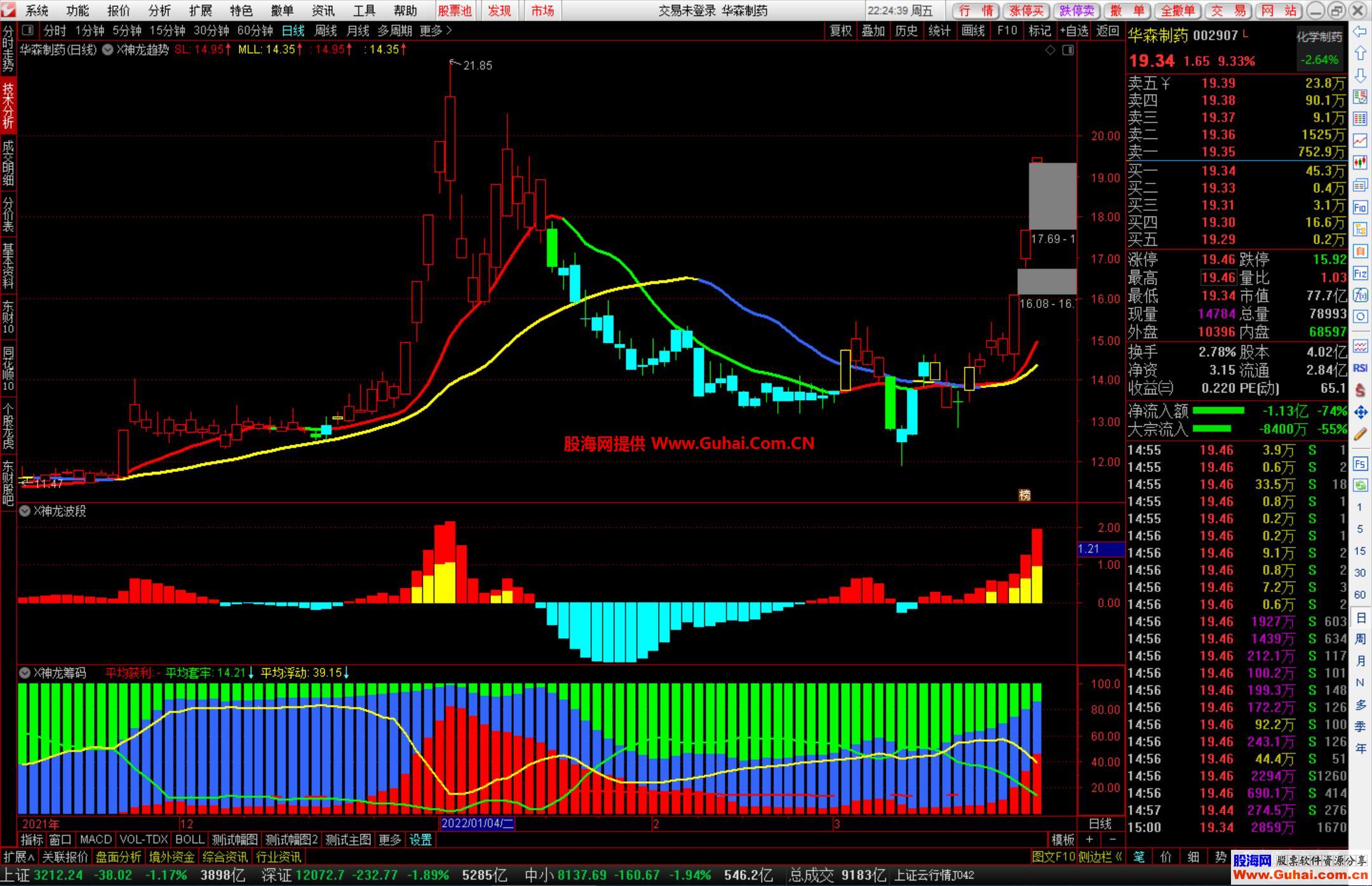Viewport: 1372px width, 886px height.
Task: Open the intraday line chart sidebar icon
Action: [x=1360, y=140]
